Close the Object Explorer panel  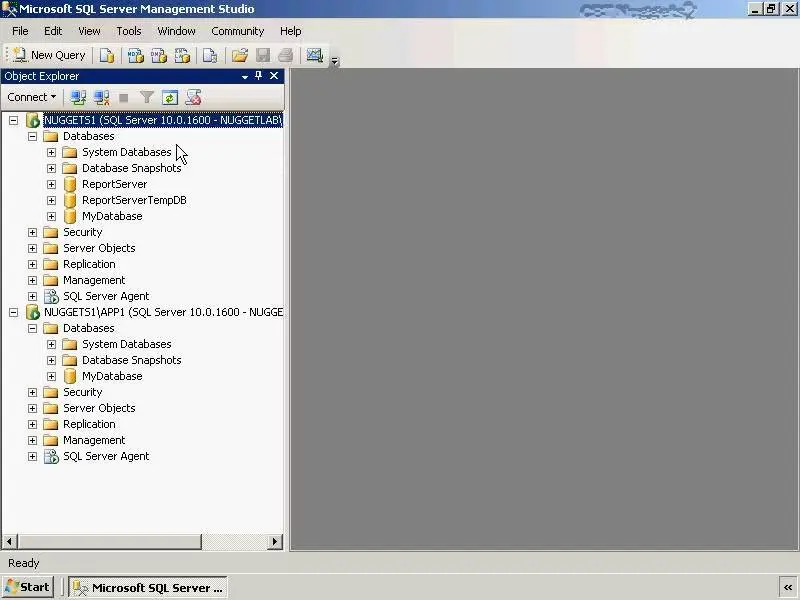coord(274,76)
